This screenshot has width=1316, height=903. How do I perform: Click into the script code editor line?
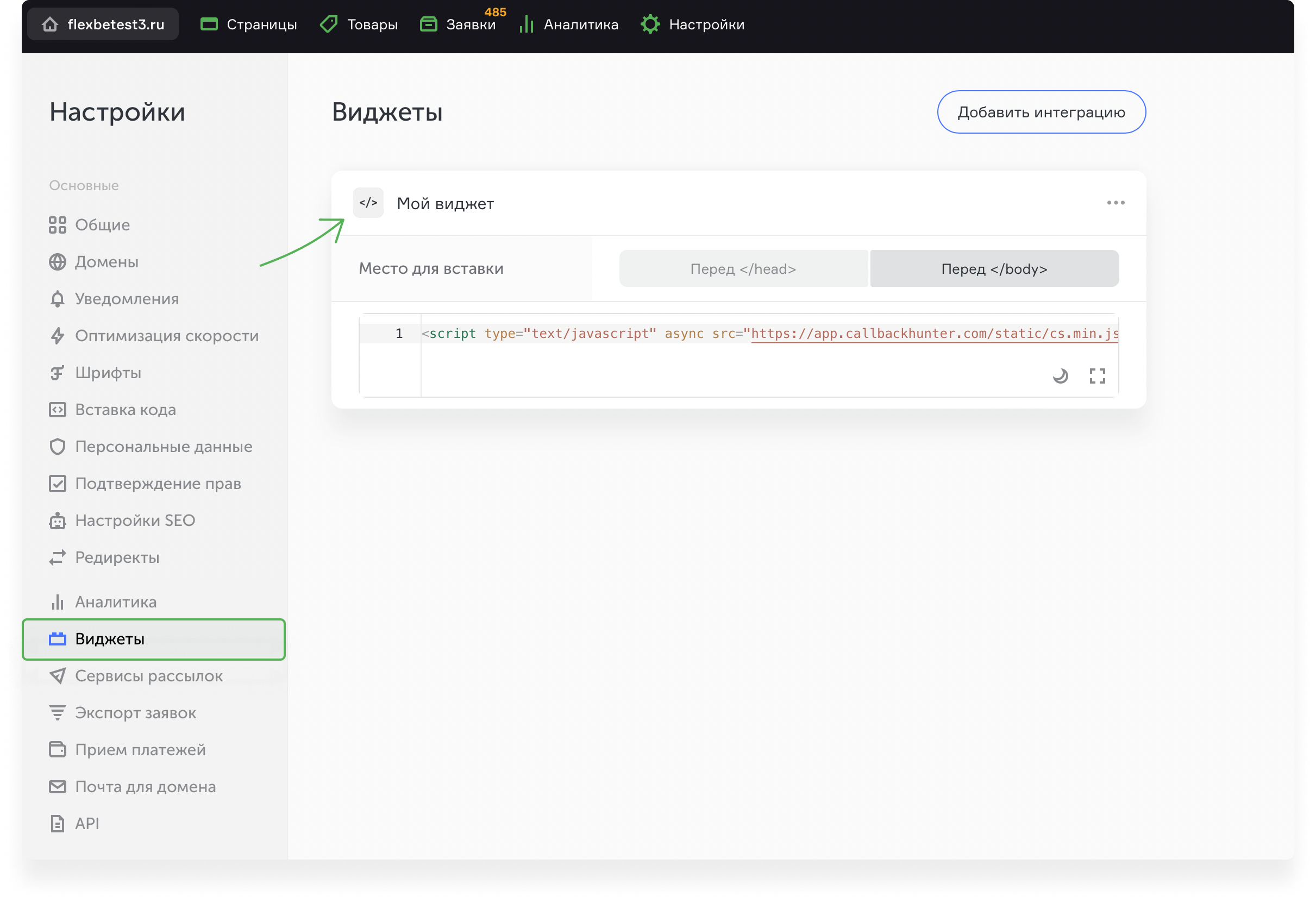click(x=769, y=334)
